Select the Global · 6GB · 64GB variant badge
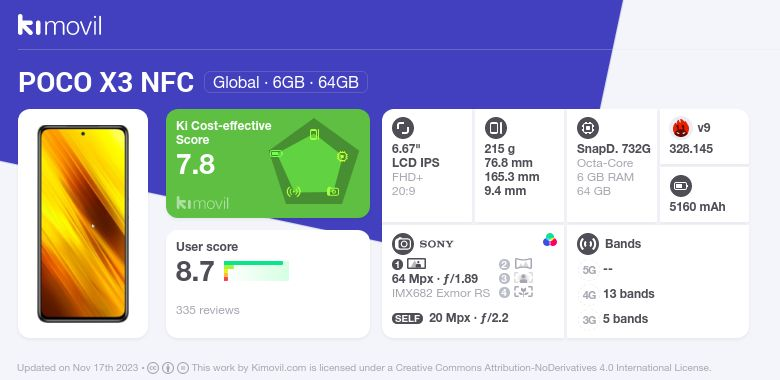 point(286,82)
